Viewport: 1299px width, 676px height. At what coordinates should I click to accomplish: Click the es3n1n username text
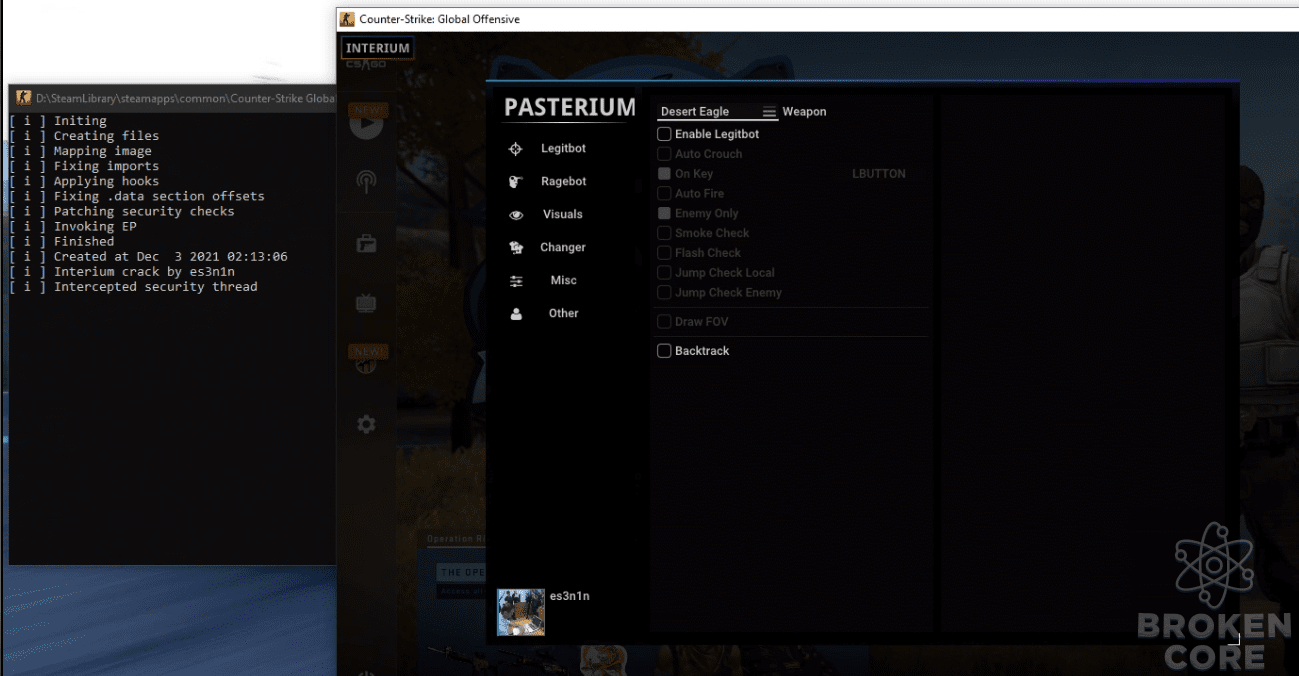click(x=570, y=597)
